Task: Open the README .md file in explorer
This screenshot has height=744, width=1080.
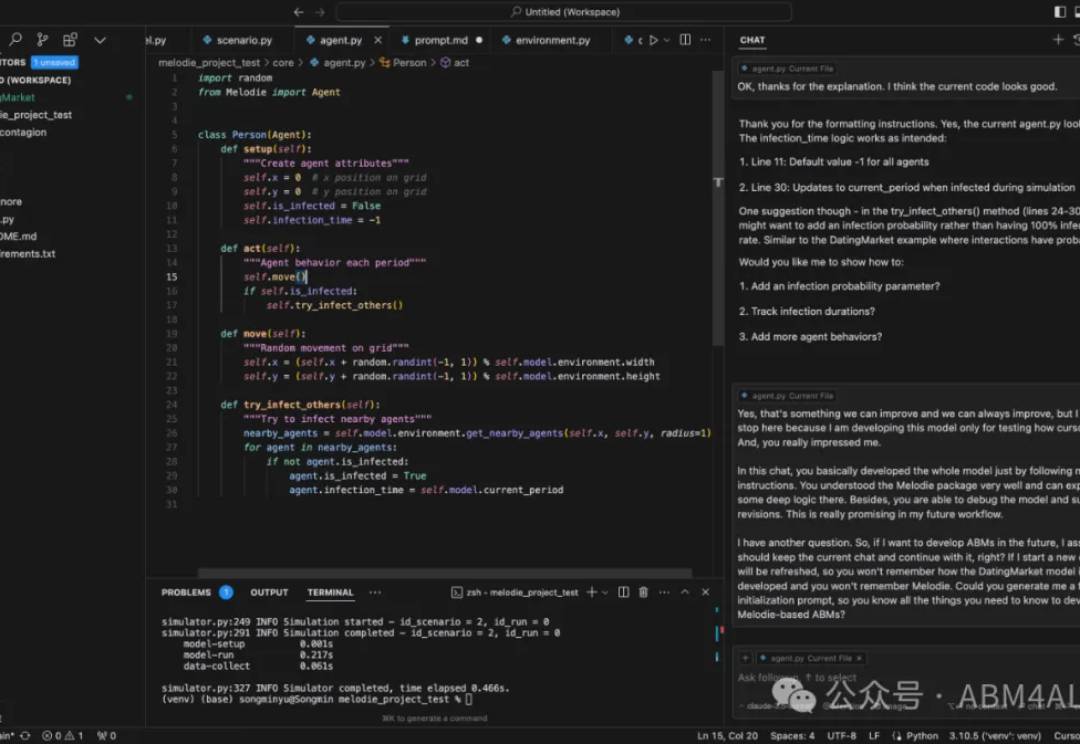Action: [x=19, y=236]
